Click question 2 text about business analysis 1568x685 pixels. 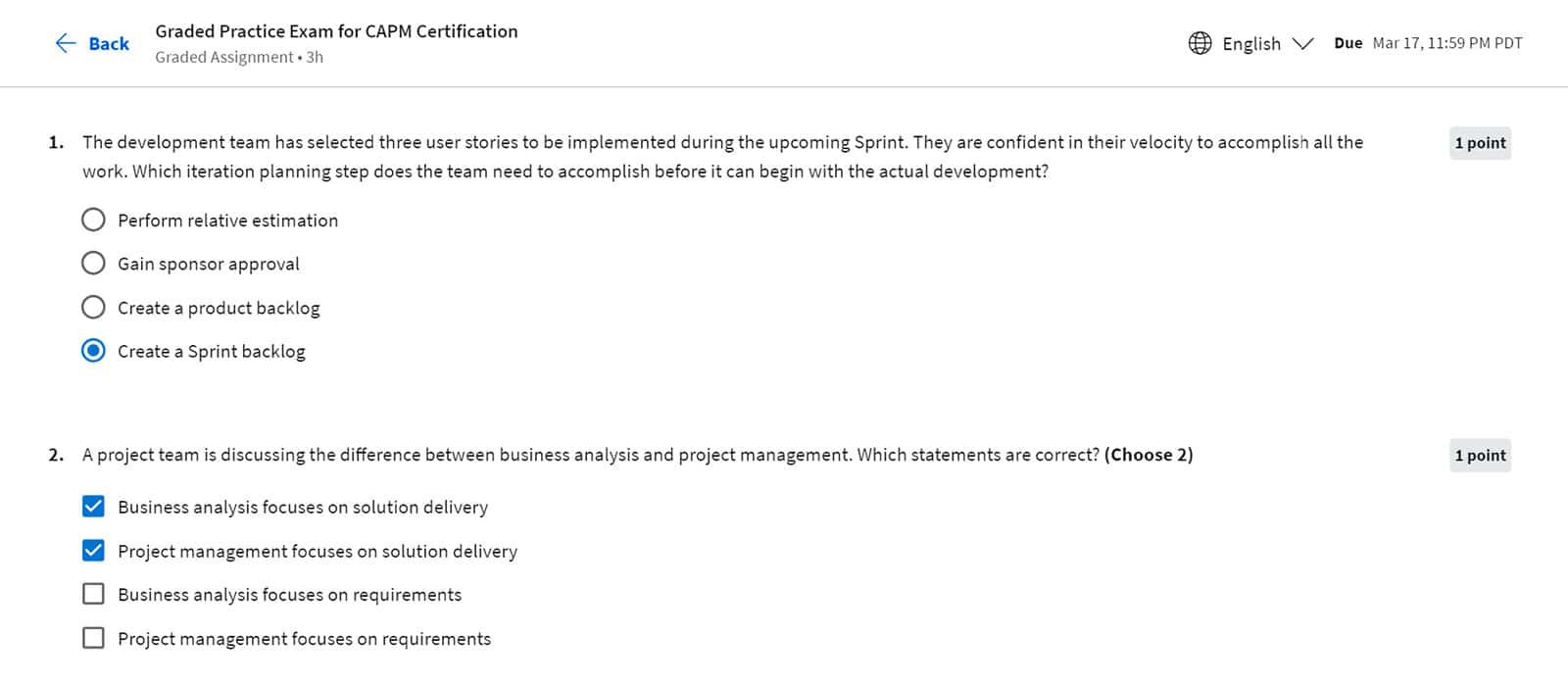pos(637,455)
